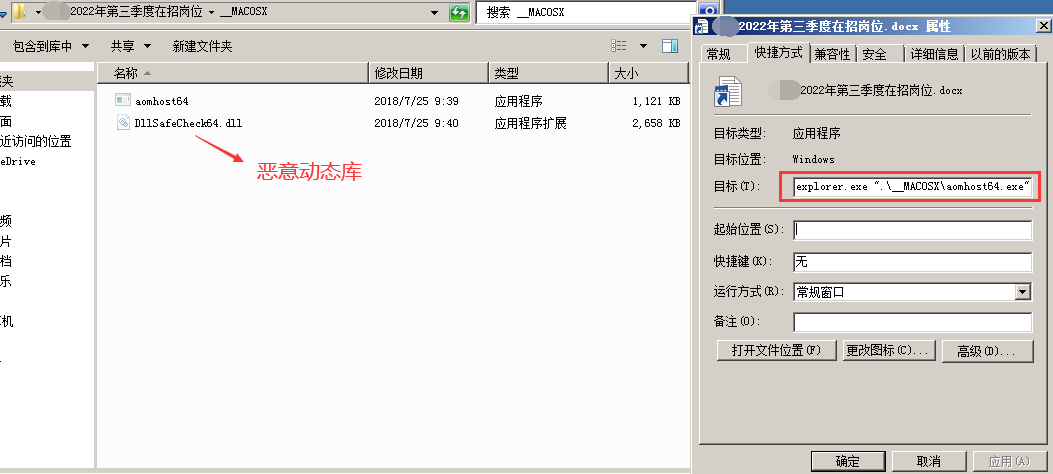This screenshot has height=474, width=1053.
Task: Click the 2022年第三季度在招岗位 breadcrumb segment
Action: click(x=137, y=12)
